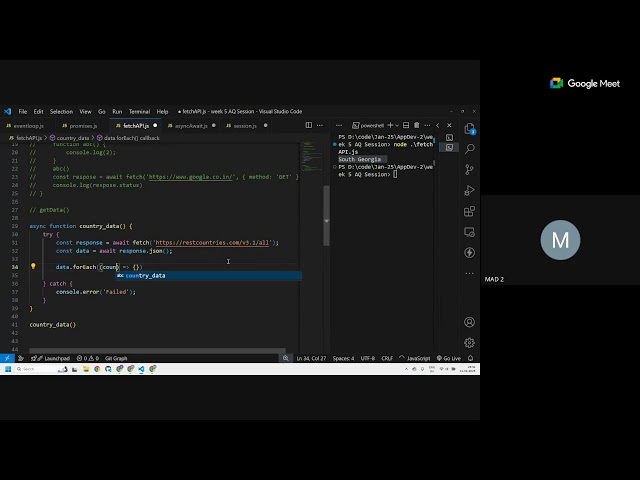Open the Accounts menu icon

469,322
